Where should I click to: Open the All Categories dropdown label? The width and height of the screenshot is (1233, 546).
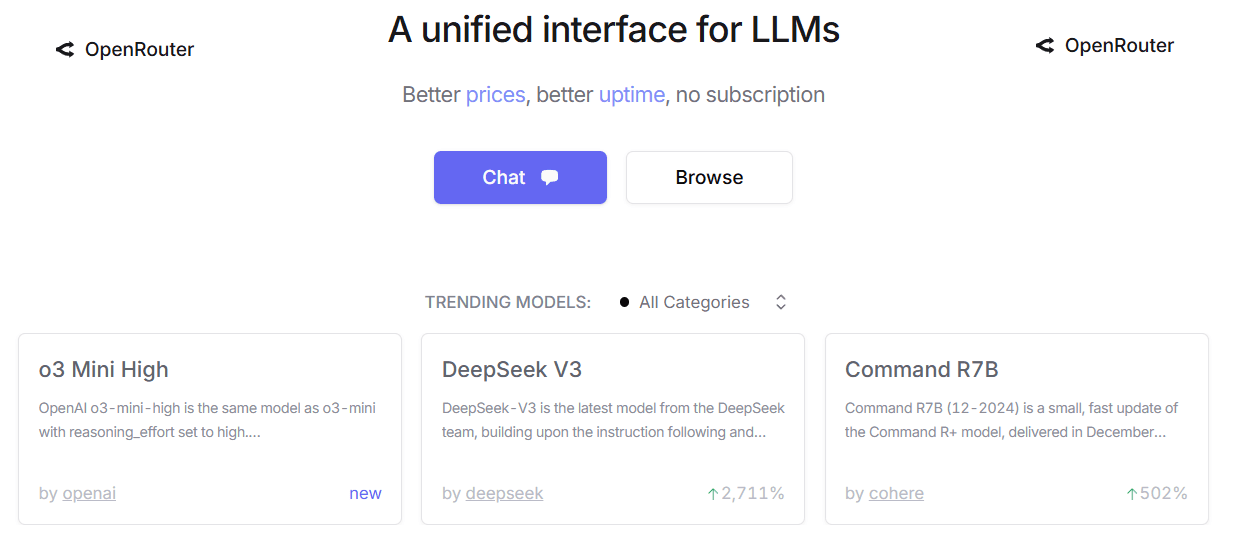point(694,302)
